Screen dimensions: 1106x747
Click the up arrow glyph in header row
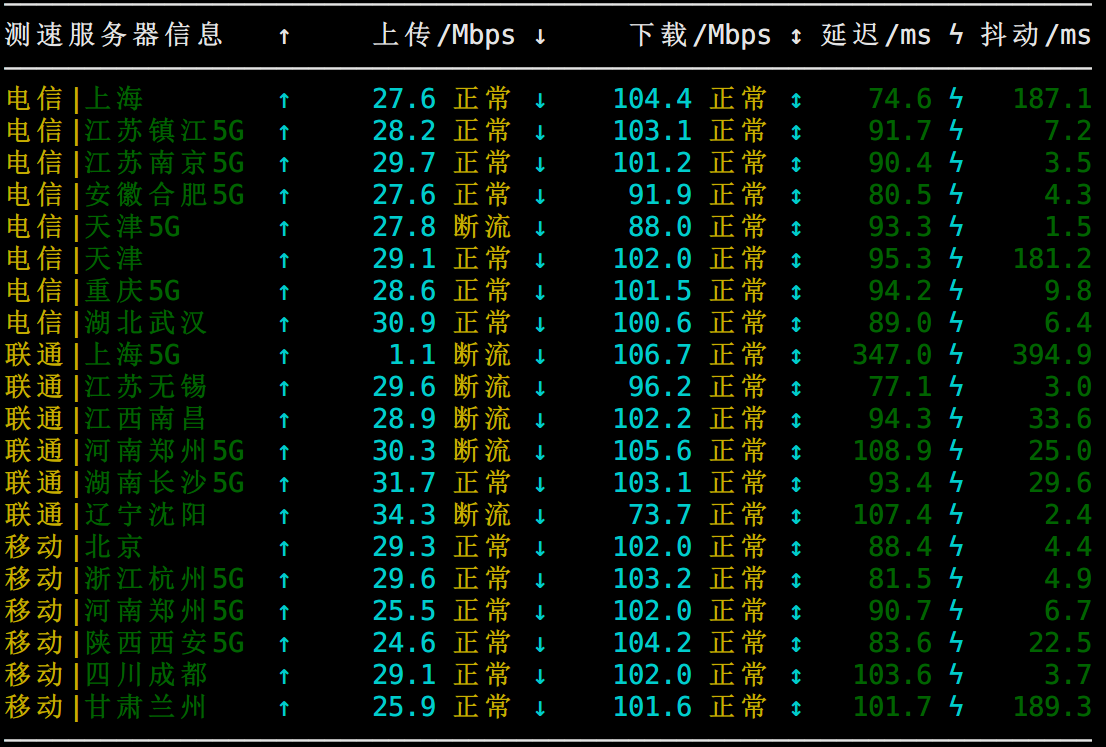(x=284, y=36)
